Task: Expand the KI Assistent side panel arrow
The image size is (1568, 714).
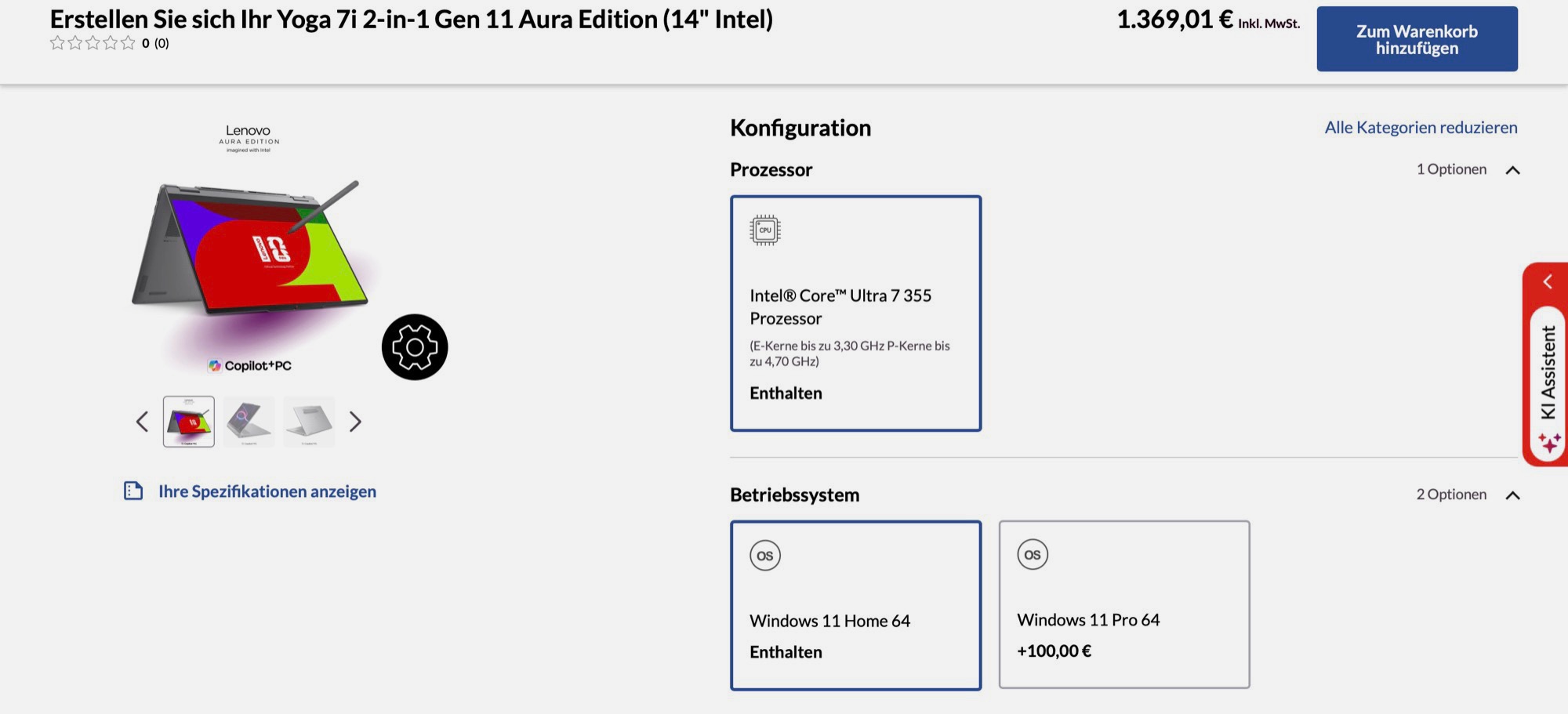Action: pyautogui.click(x=1548, y=281)
